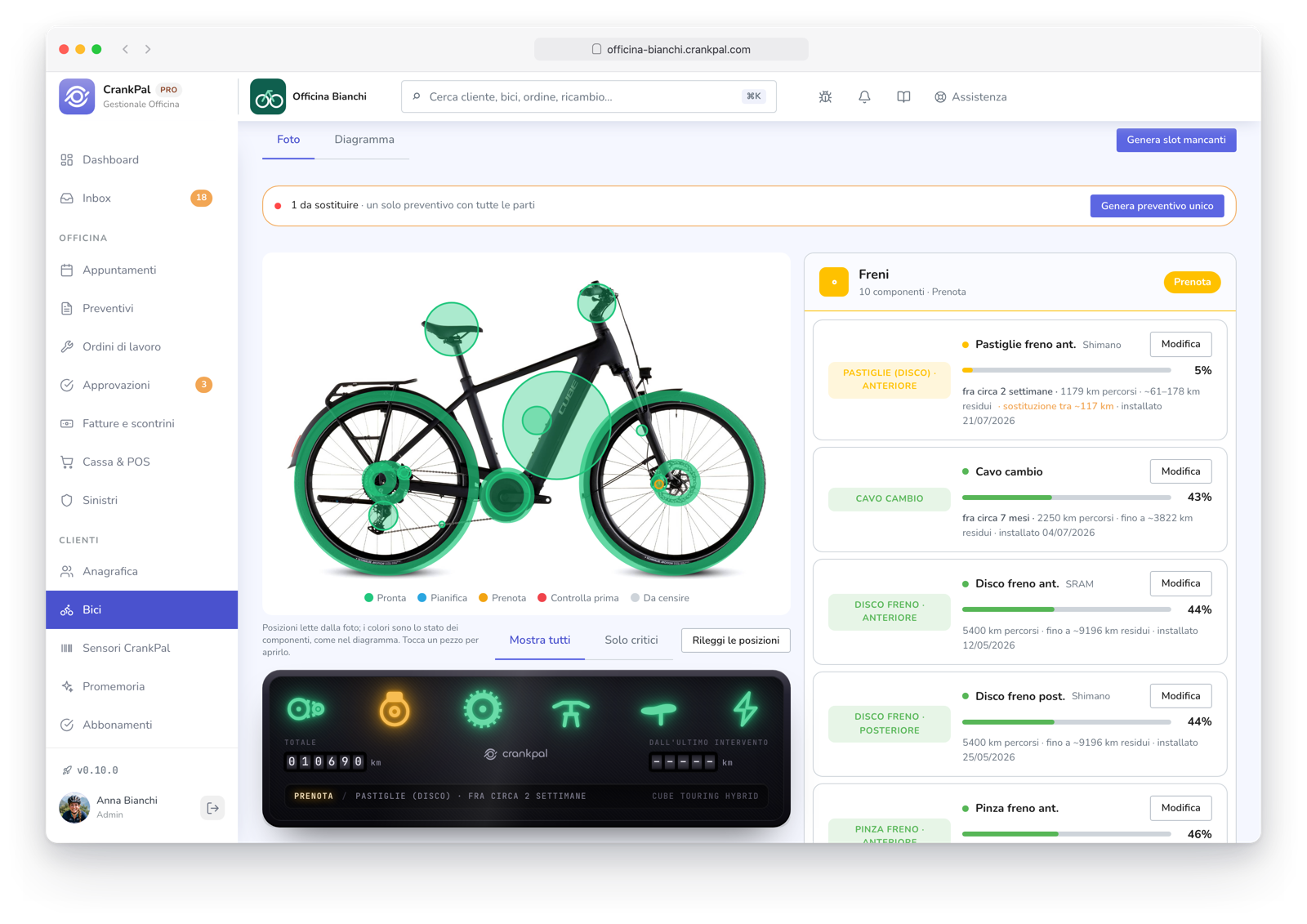
Task: Open Abbonamenti section
Action: (x=141, y=725)
